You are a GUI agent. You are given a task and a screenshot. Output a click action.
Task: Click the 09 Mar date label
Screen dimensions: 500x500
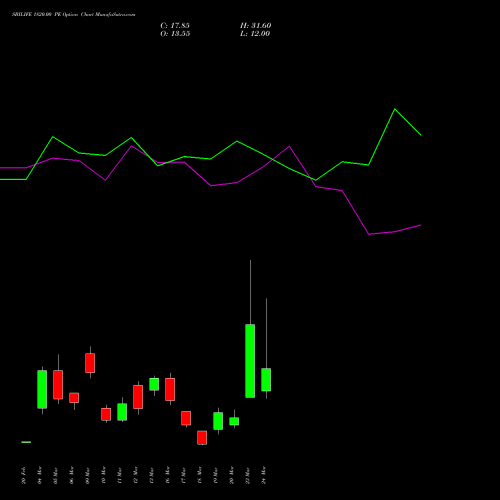click(x=88, y=475)
